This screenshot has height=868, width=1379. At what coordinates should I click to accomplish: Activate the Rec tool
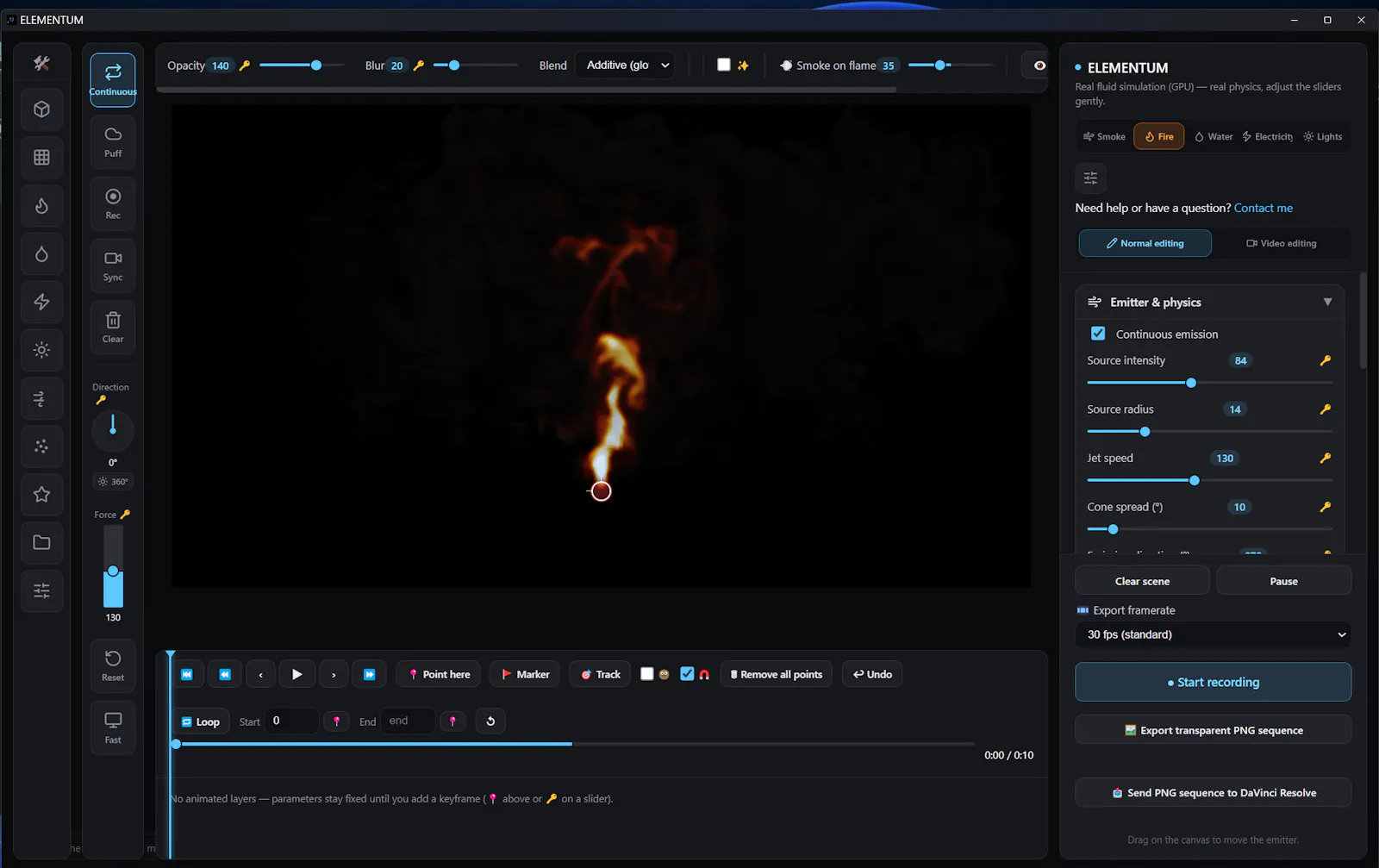click(113, 204)
